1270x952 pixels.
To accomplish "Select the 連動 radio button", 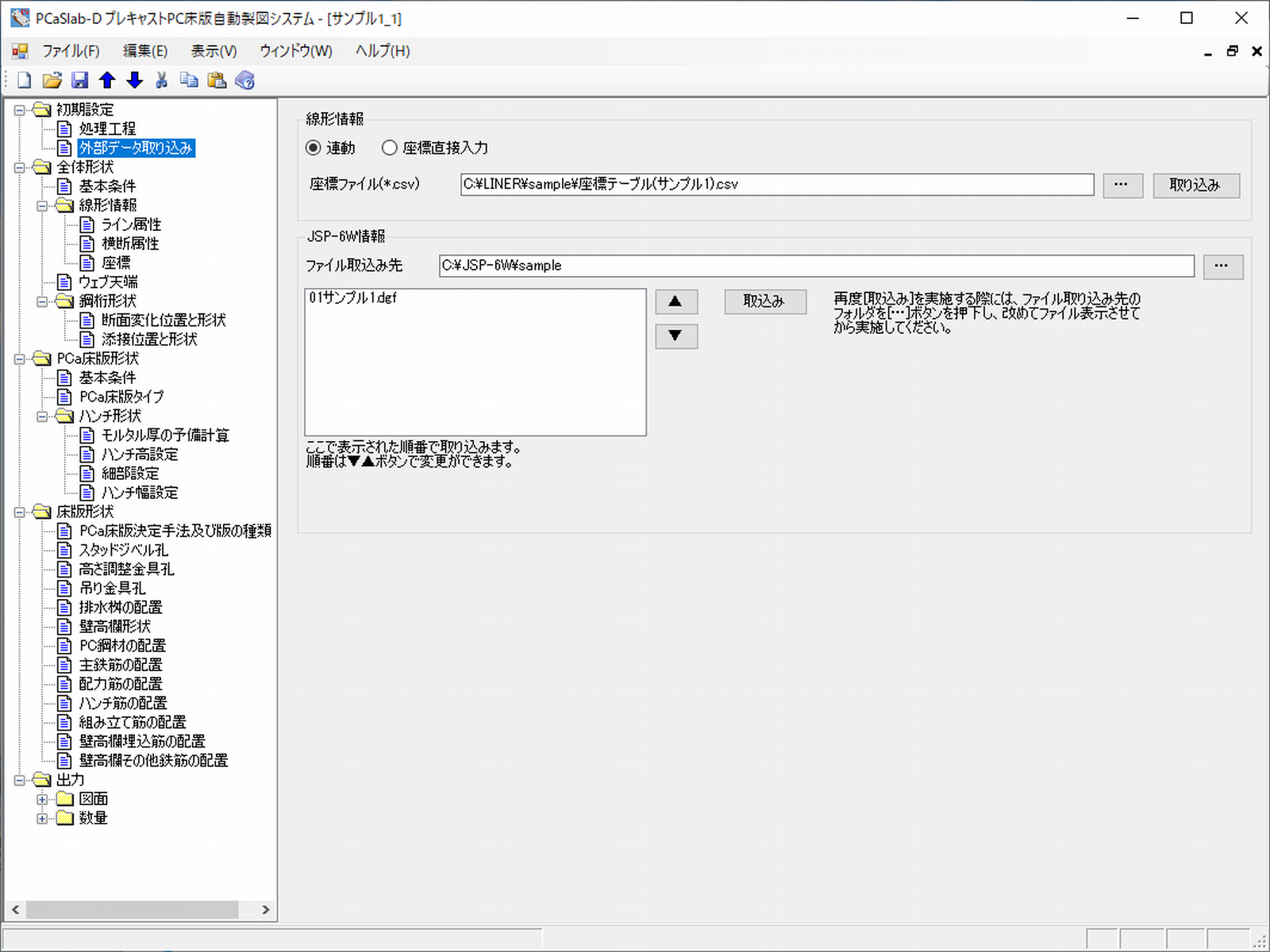I will (314, 148).
